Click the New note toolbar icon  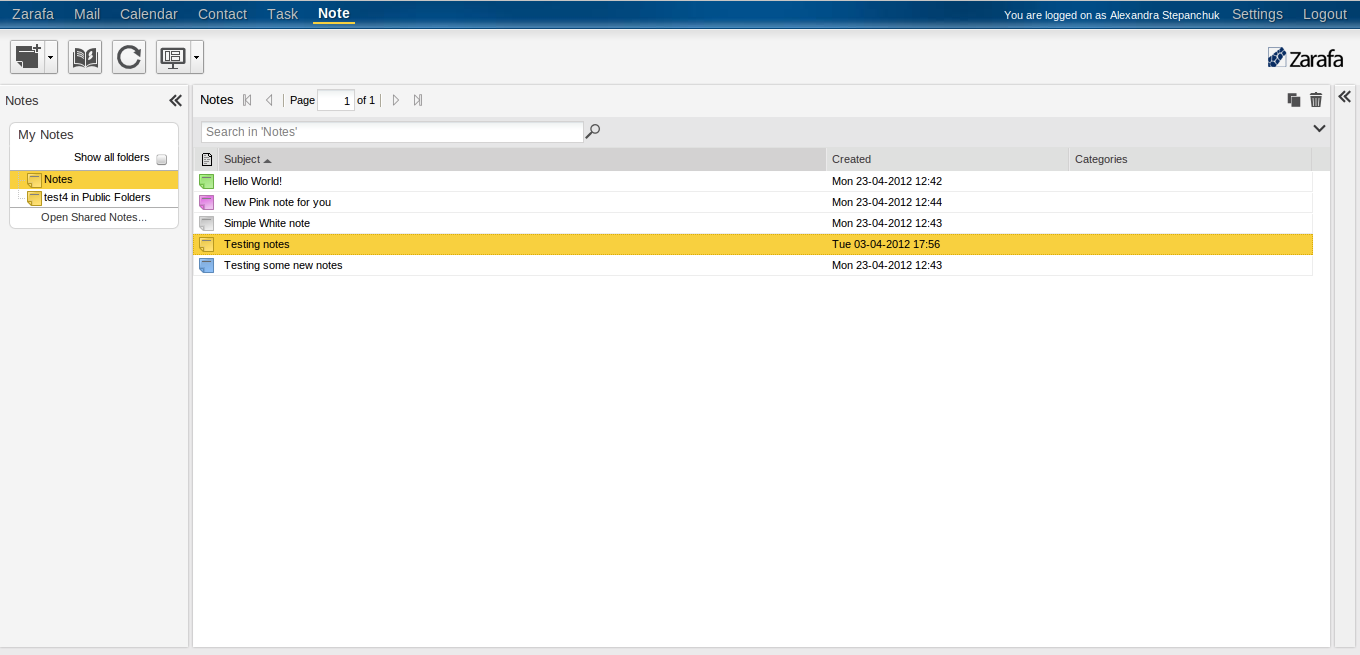click(28, 57)
